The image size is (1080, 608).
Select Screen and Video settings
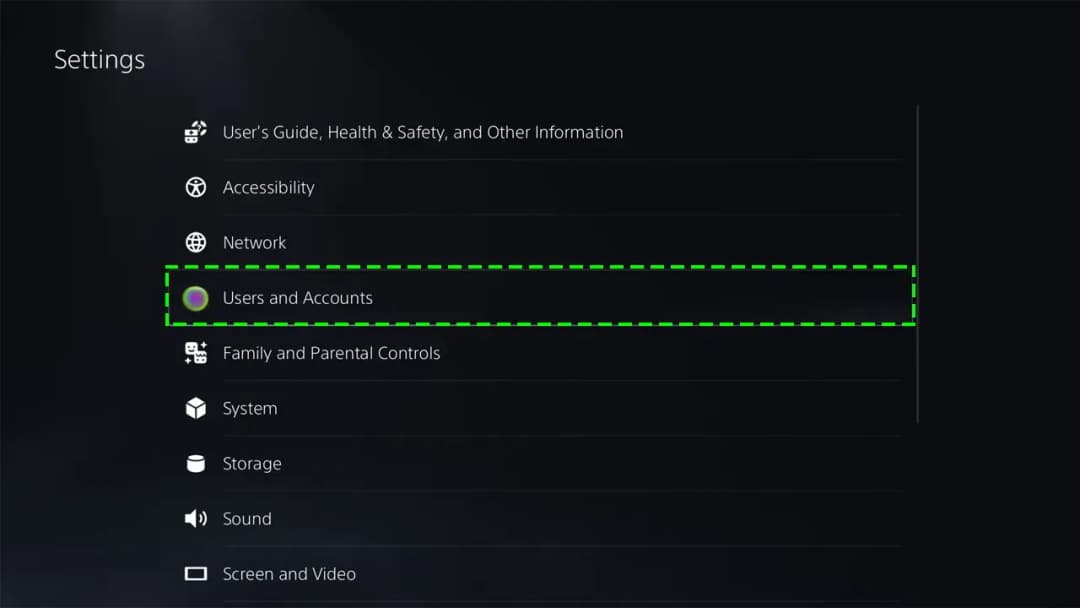coord(289,574)
